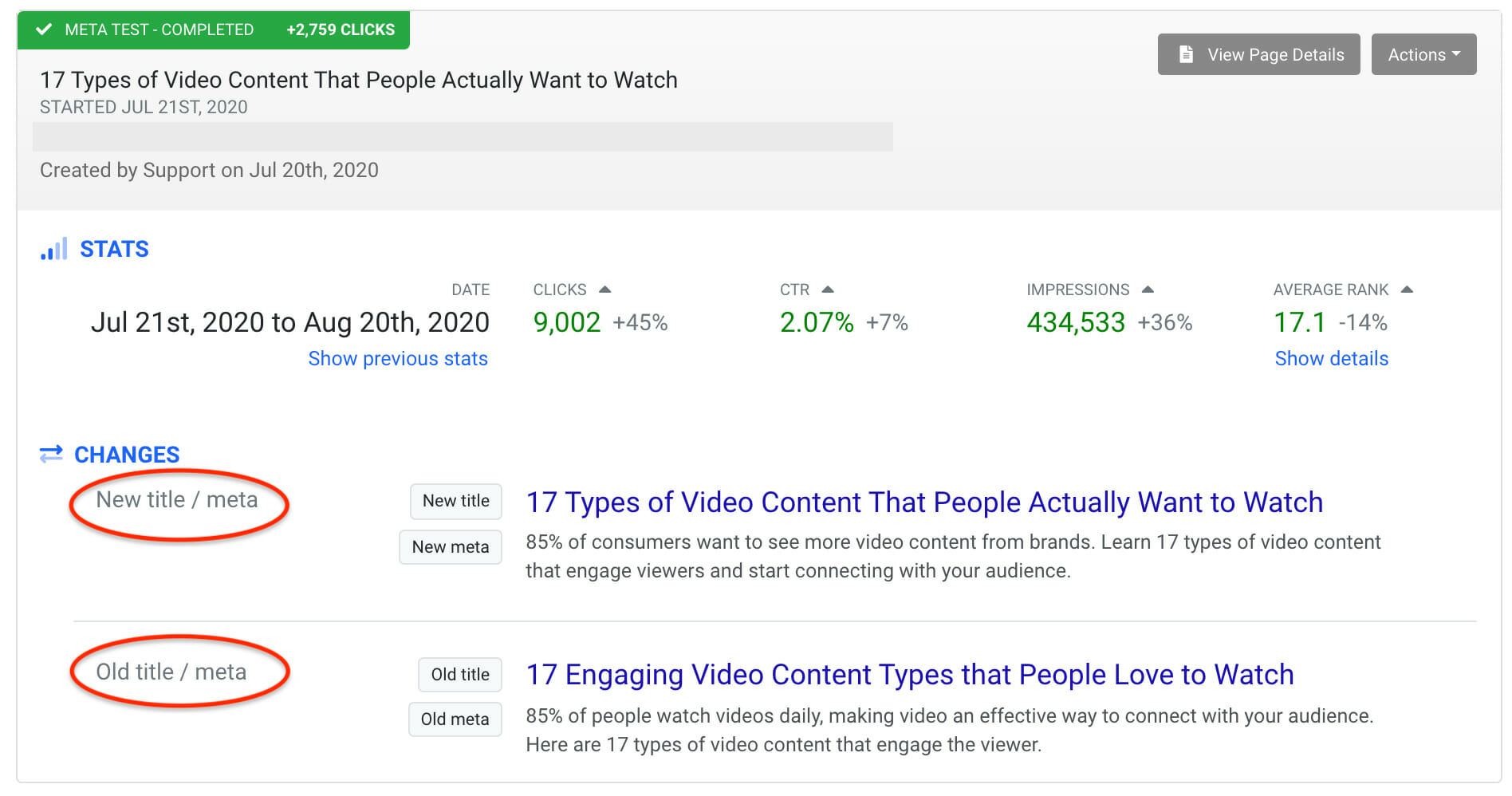Click the +7% CTR change

(888, 323)
